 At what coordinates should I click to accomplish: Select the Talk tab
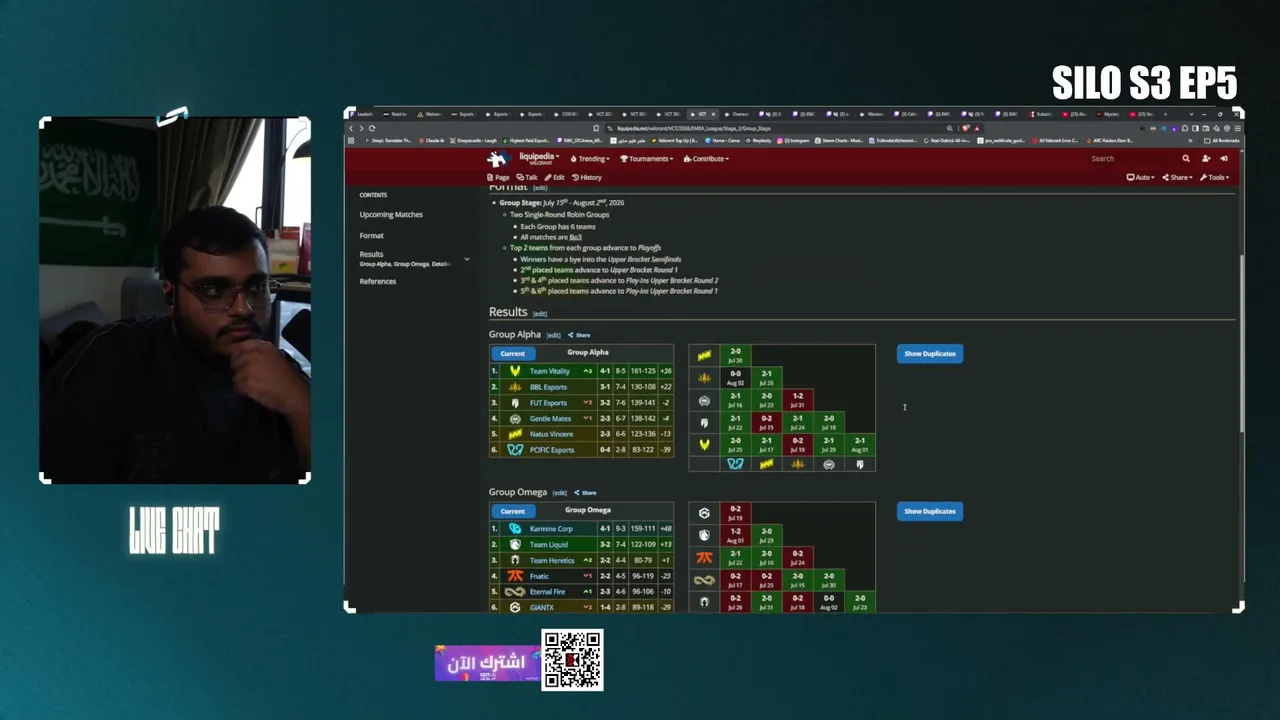527,178
